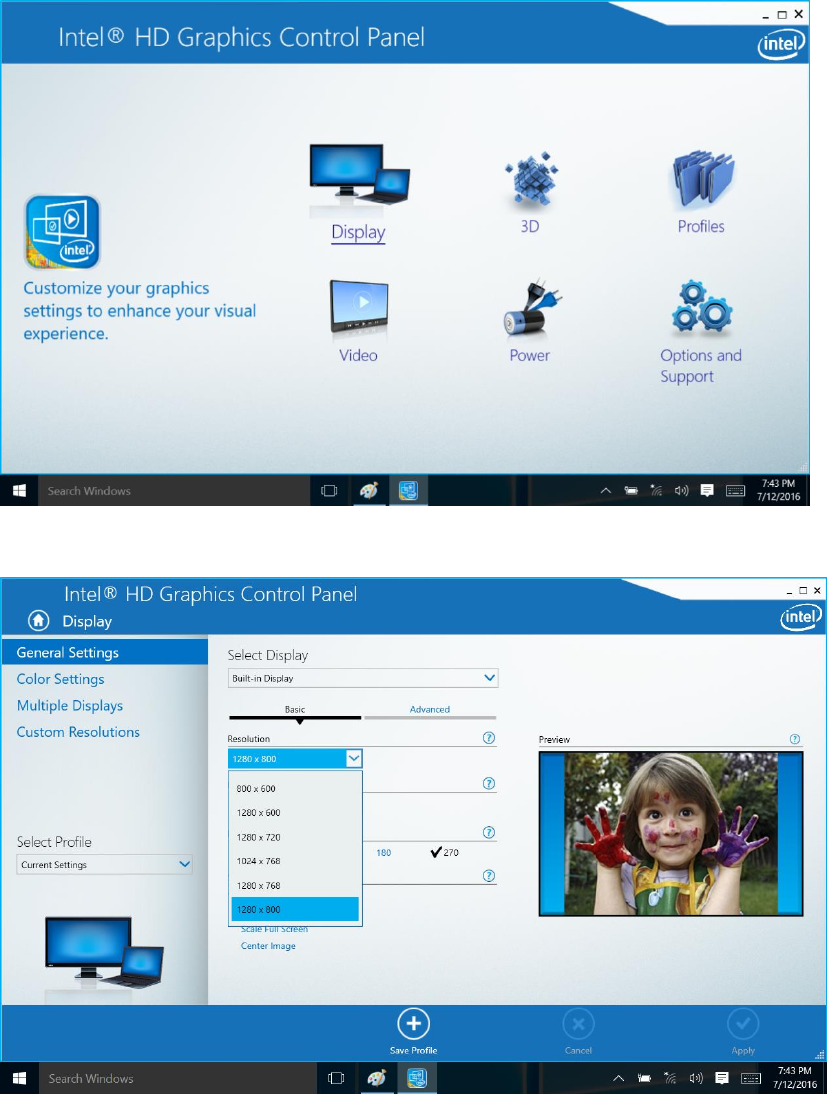Click the Display text link on home screen

click(x=358, y=232)
